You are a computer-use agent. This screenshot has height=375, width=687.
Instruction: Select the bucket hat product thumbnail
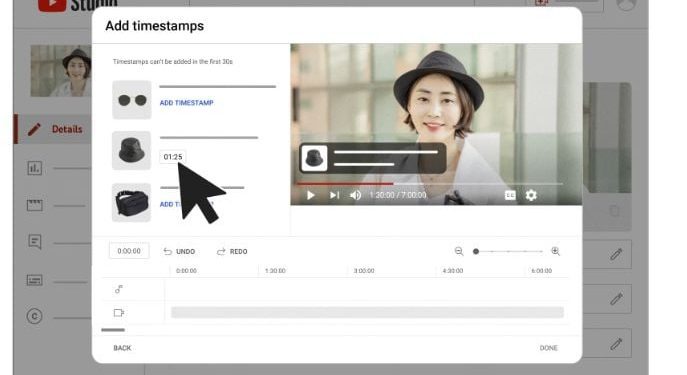coord(131,150)
